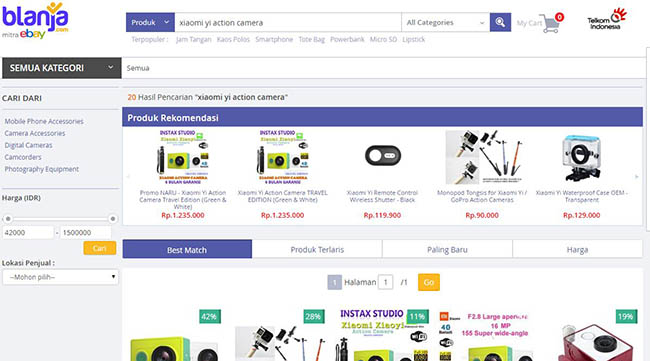
Task: Click the magnifier search button
Action: pyautogui.click(x=500, y=22)
